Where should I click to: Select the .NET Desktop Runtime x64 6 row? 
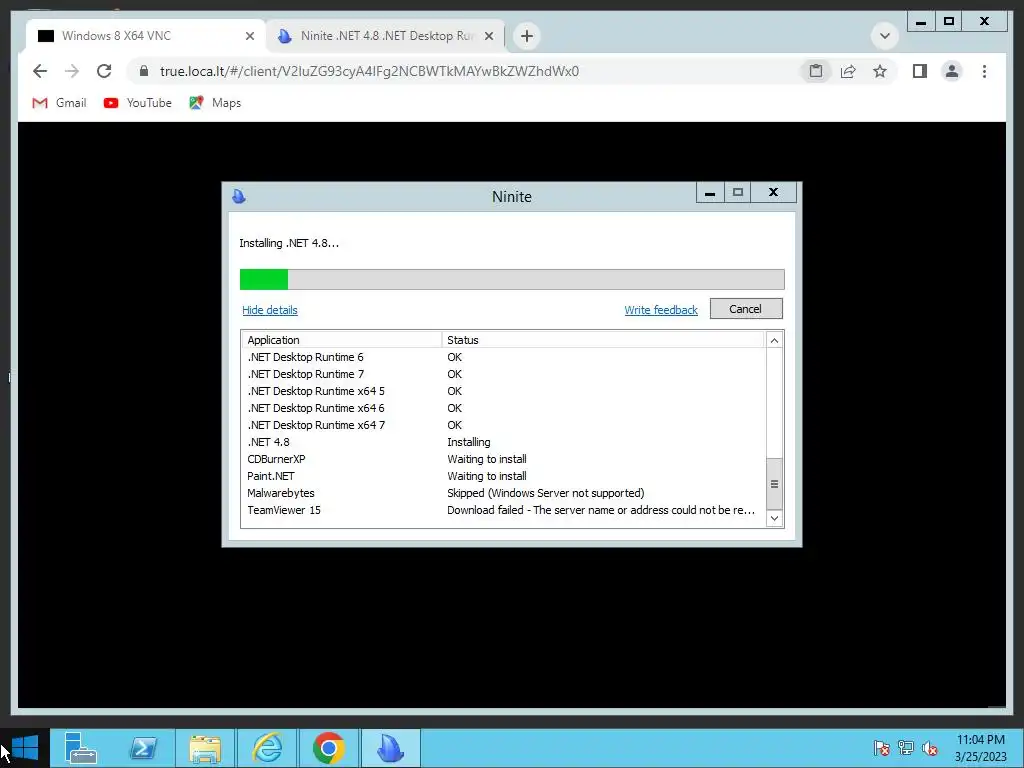click(503, 408)
